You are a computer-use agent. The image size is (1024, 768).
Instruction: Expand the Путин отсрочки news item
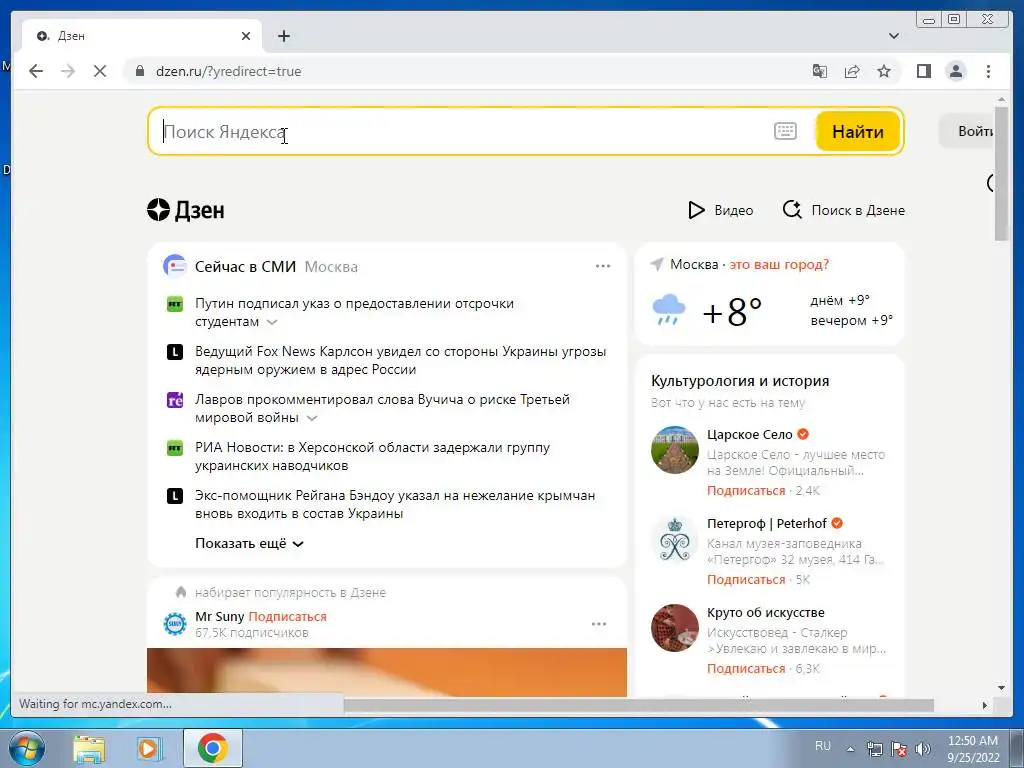click(272, 322)
